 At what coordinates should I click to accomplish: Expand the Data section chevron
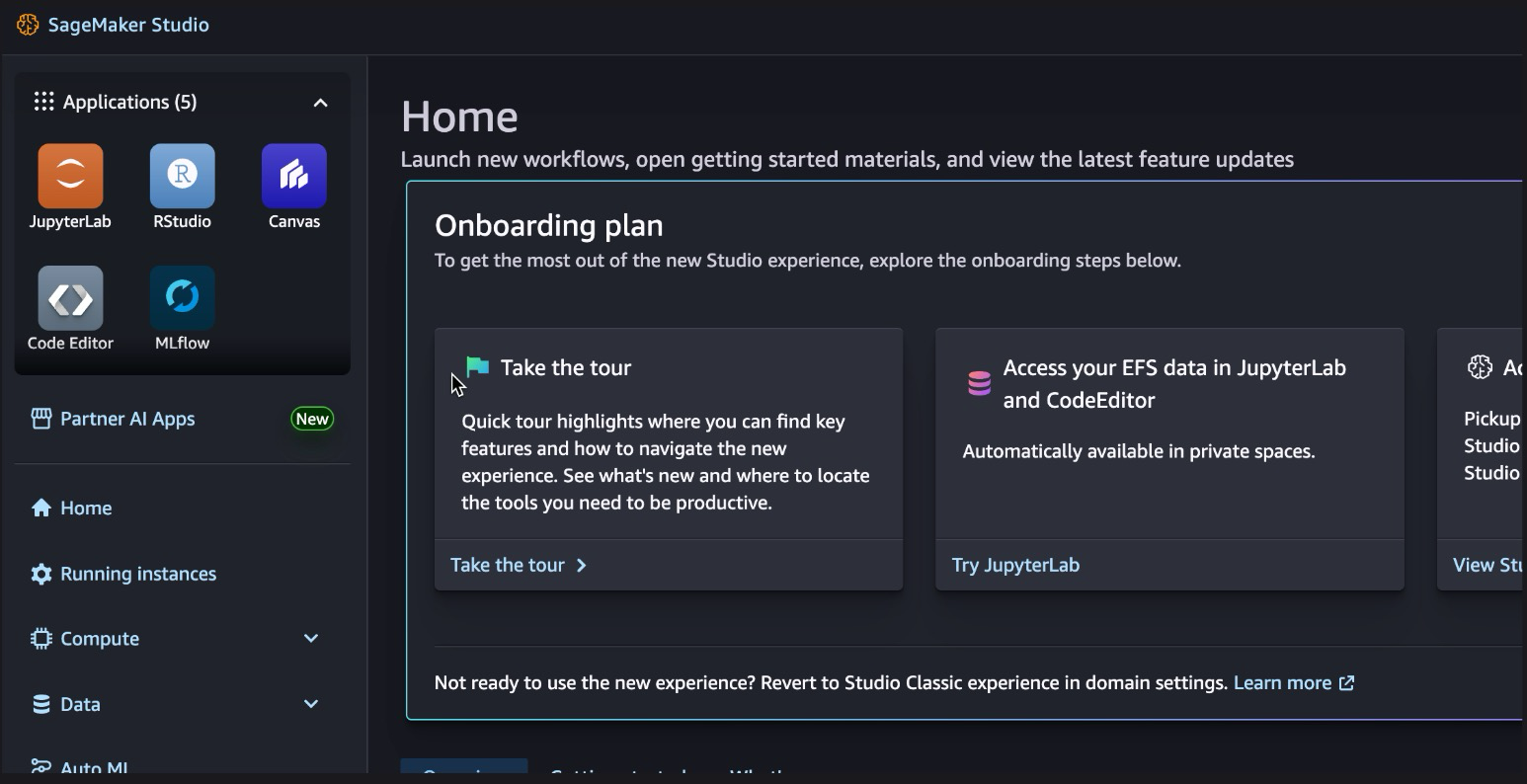(x=311, y=704)
